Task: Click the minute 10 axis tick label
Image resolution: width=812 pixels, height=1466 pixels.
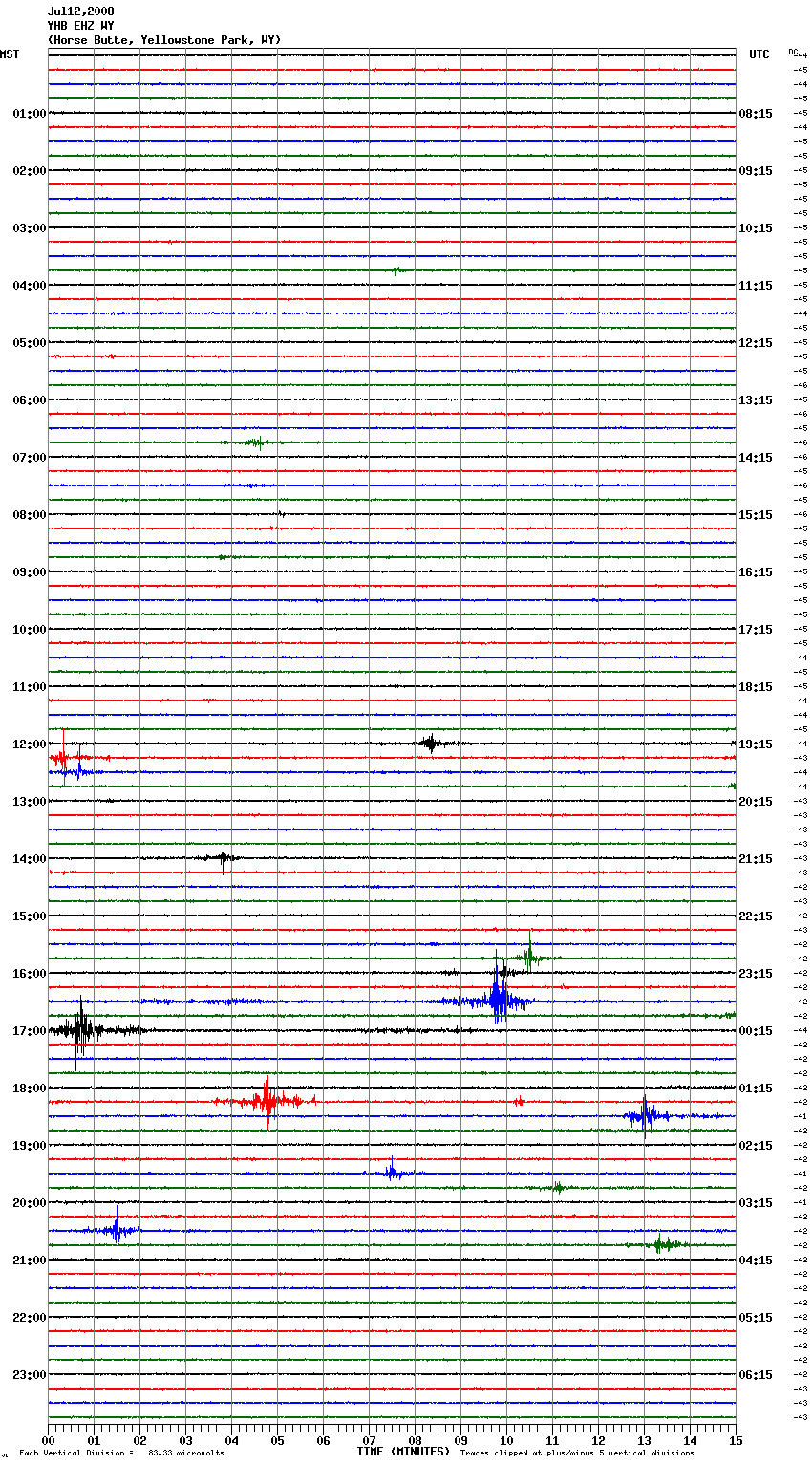Action: tap(506, 1440)
